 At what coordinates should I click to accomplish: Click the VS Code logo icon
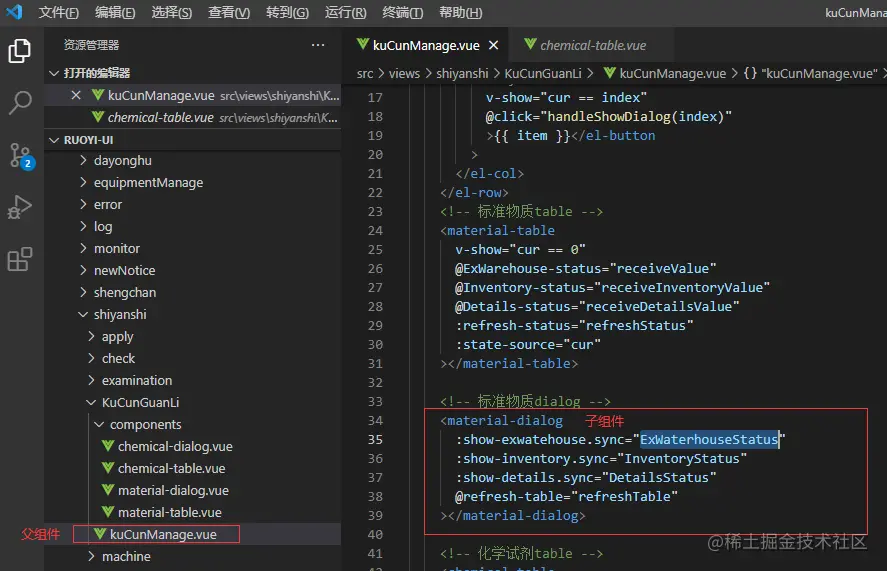pyautogui.click(x=14, y=11)
